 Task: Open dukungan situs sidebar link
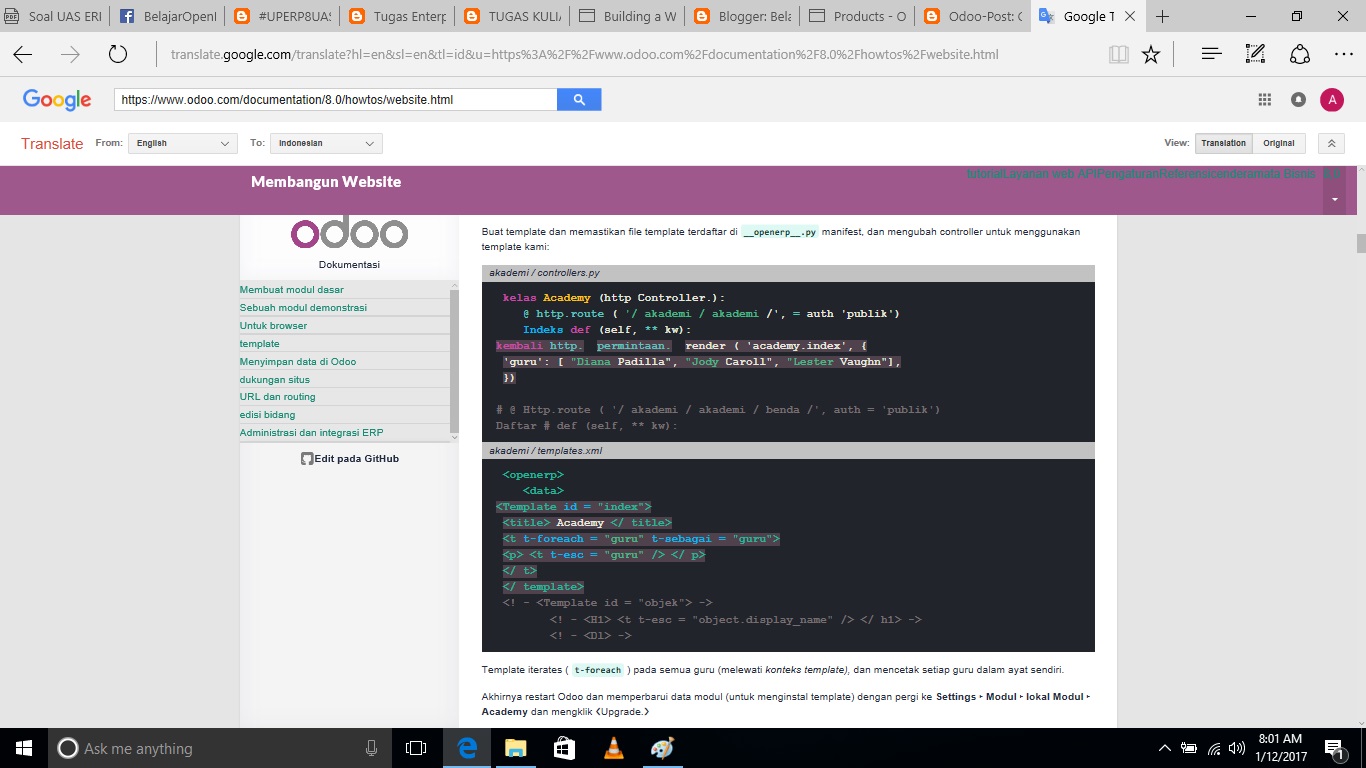[274, 379]
